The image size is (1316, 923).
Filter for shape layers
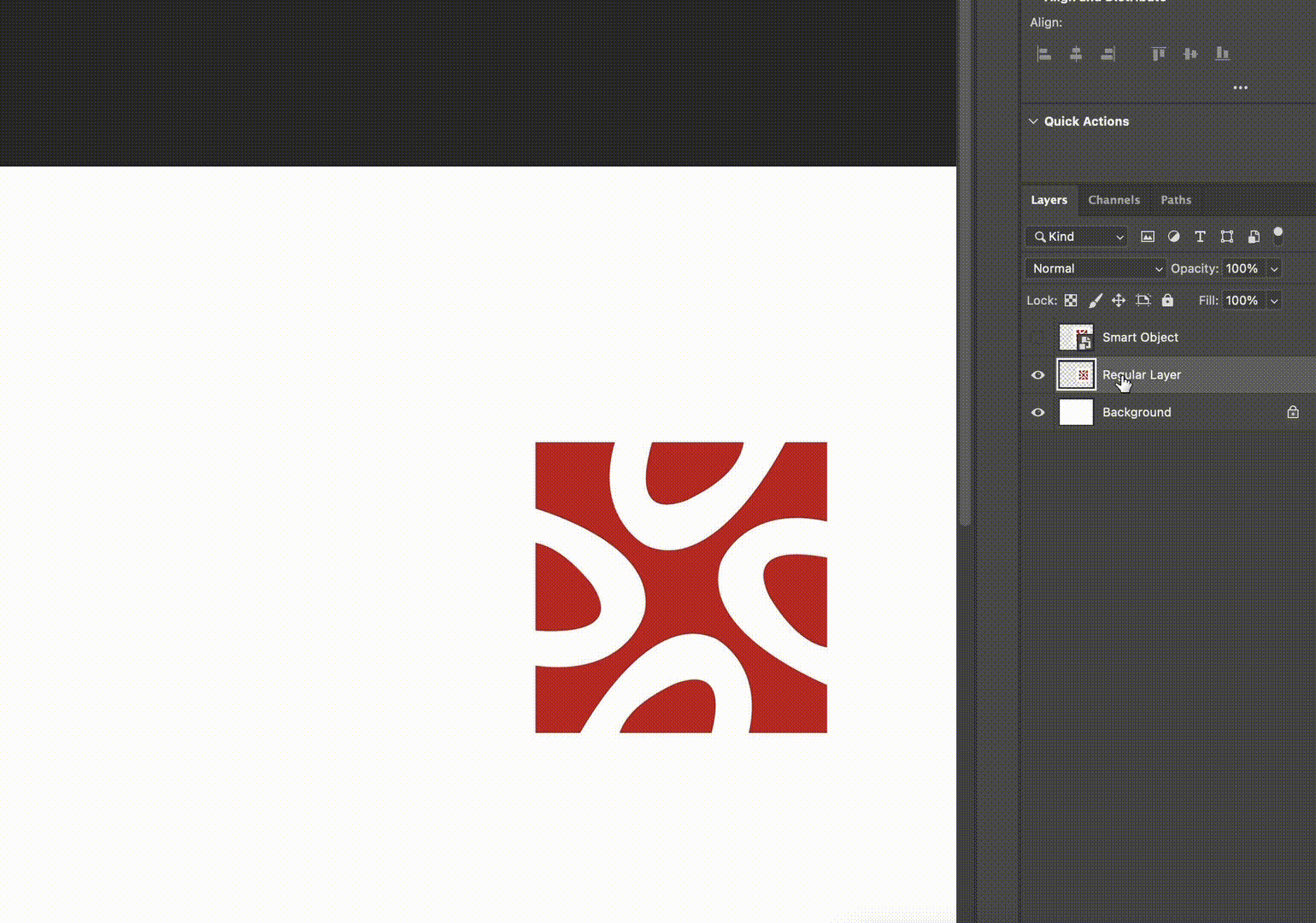point(1226,237)
